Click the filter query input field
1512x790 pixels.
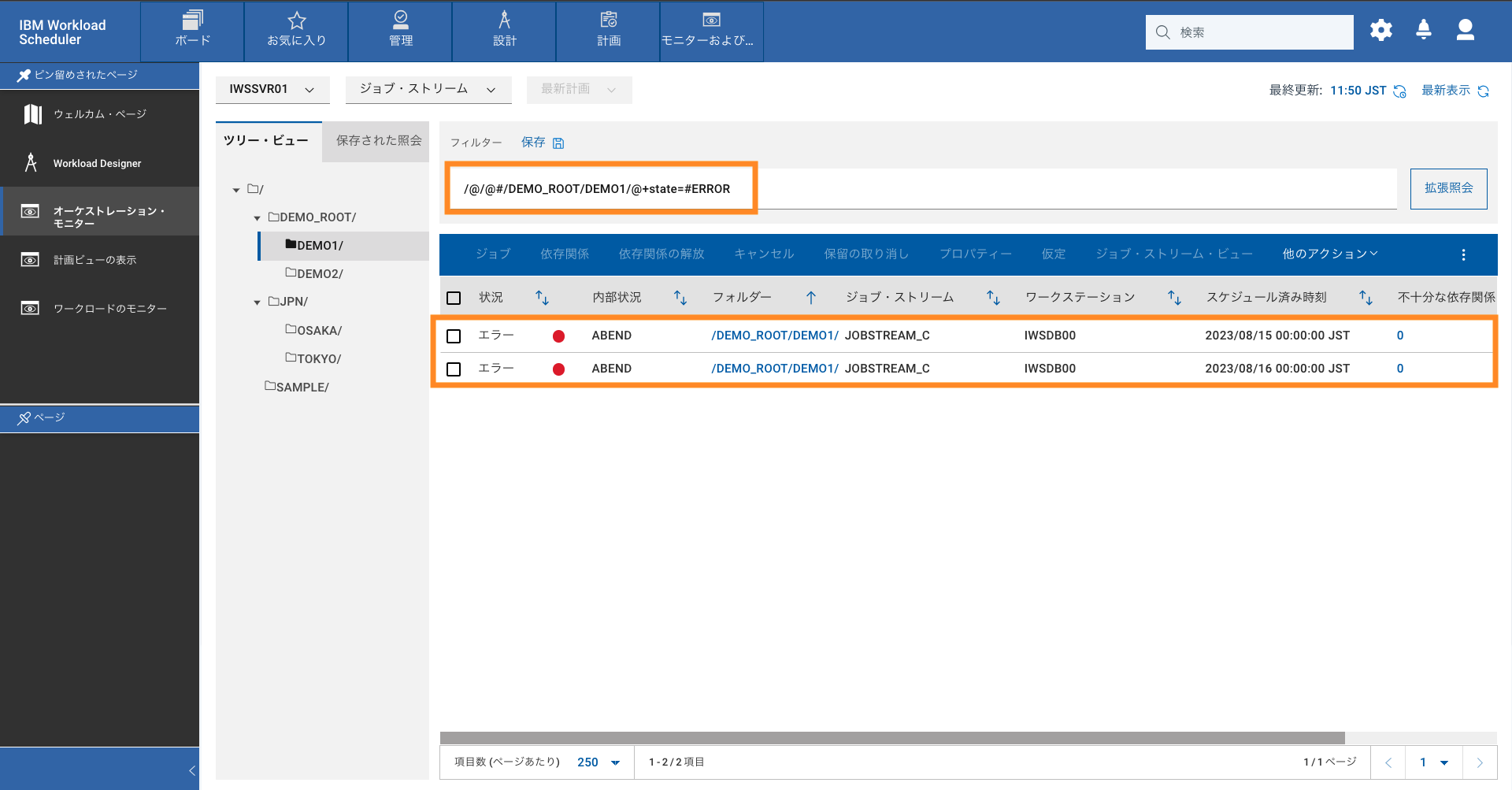click(922, 189)
